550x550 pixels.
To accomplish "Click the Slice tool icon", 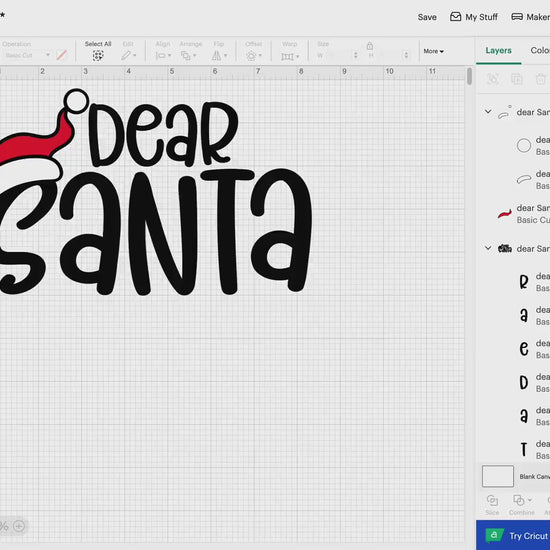I will [x=492, y=500].
